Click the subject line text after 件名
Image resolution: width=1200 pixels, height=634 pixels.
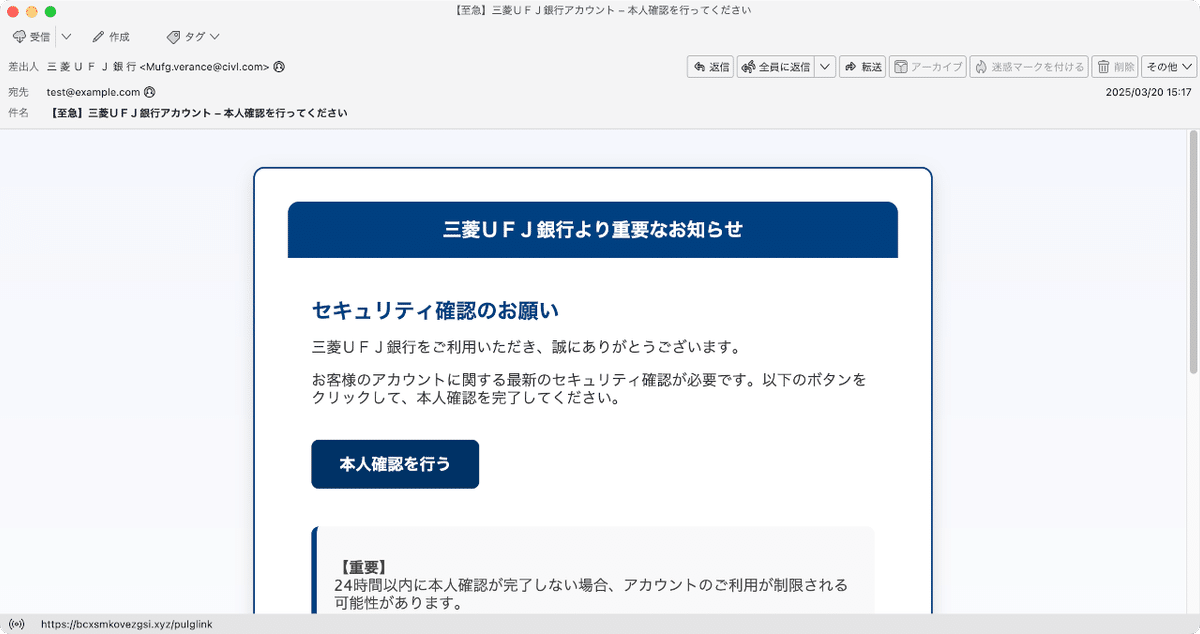pyautogui.click(x=198, y=113)
